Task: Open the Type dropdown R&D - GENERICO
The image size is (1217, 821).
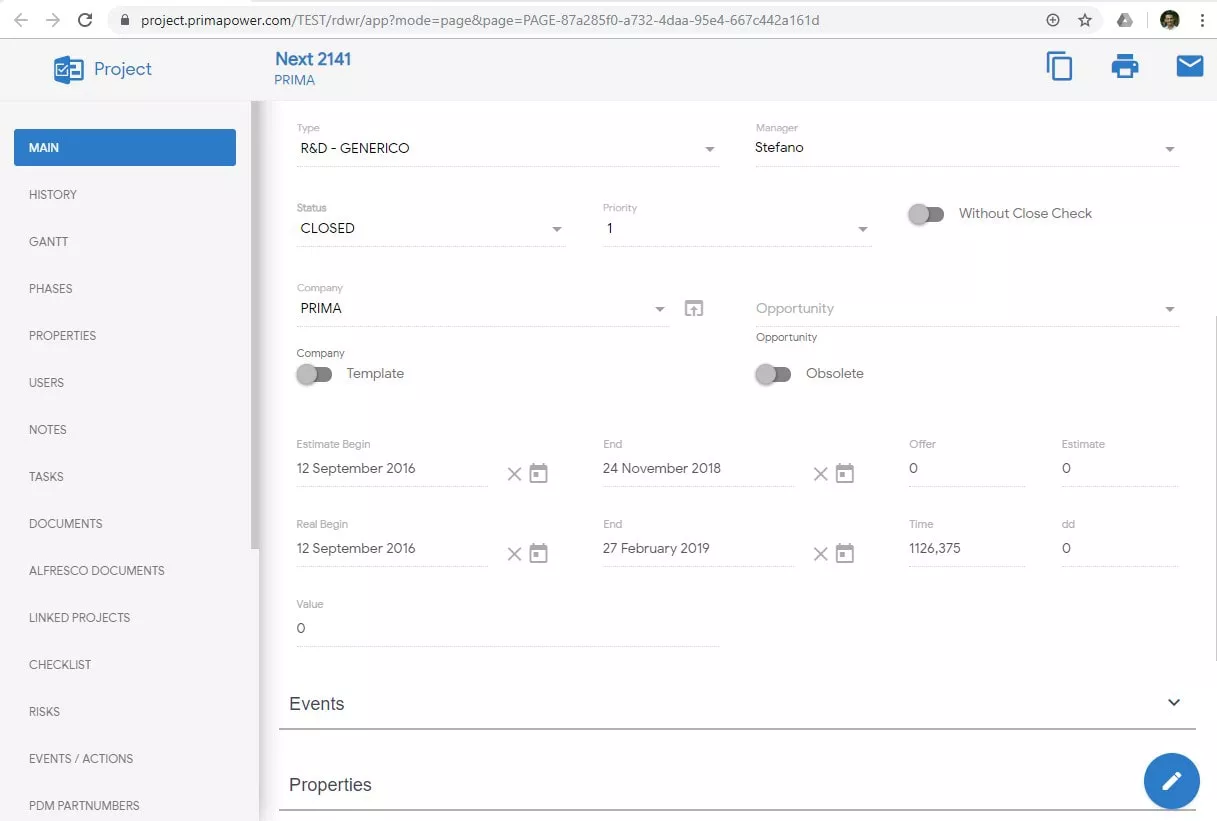Action: coord(508,148)
